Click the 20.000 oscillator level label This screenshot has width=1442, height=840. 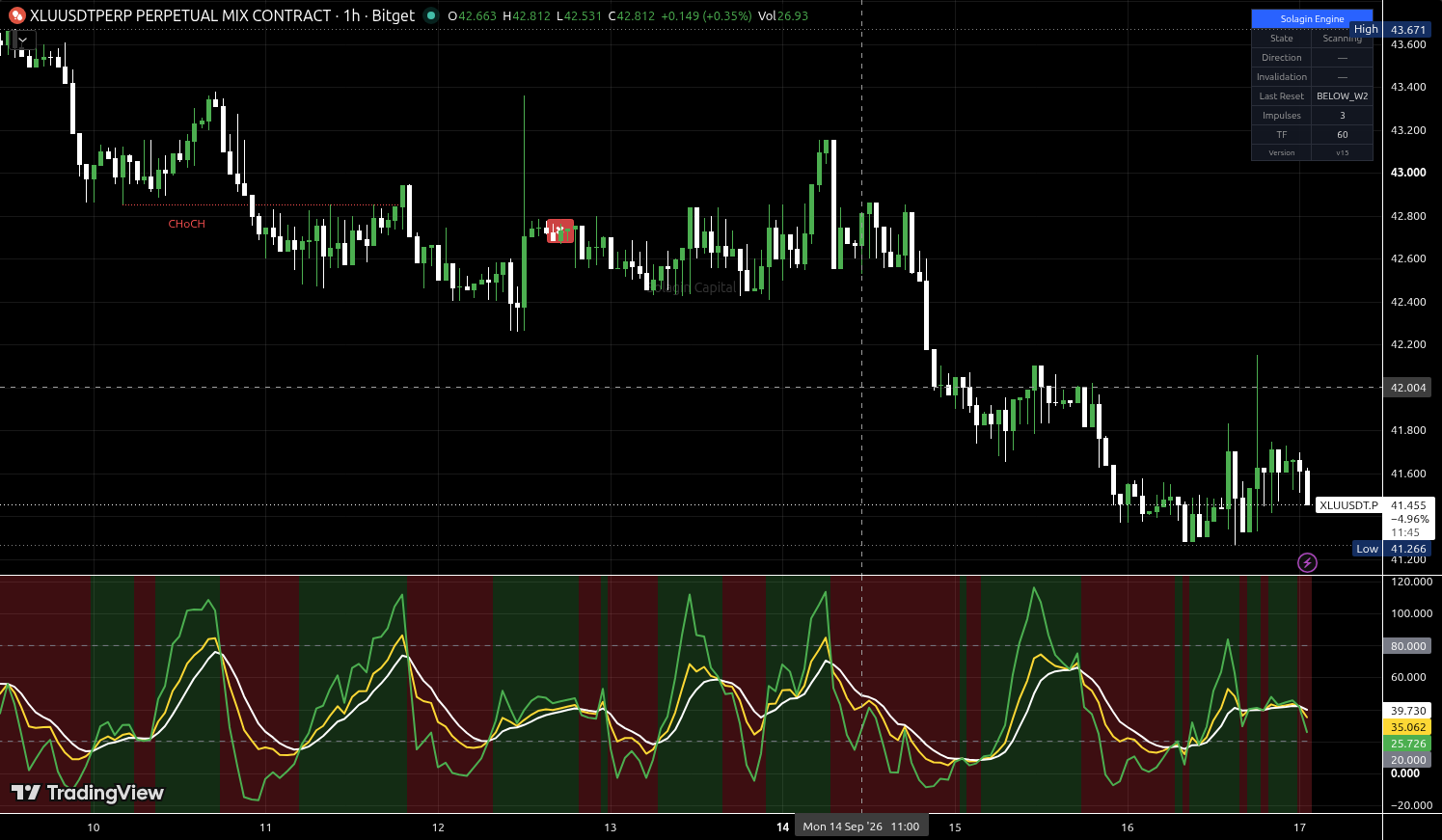(x=1408, y=760)
